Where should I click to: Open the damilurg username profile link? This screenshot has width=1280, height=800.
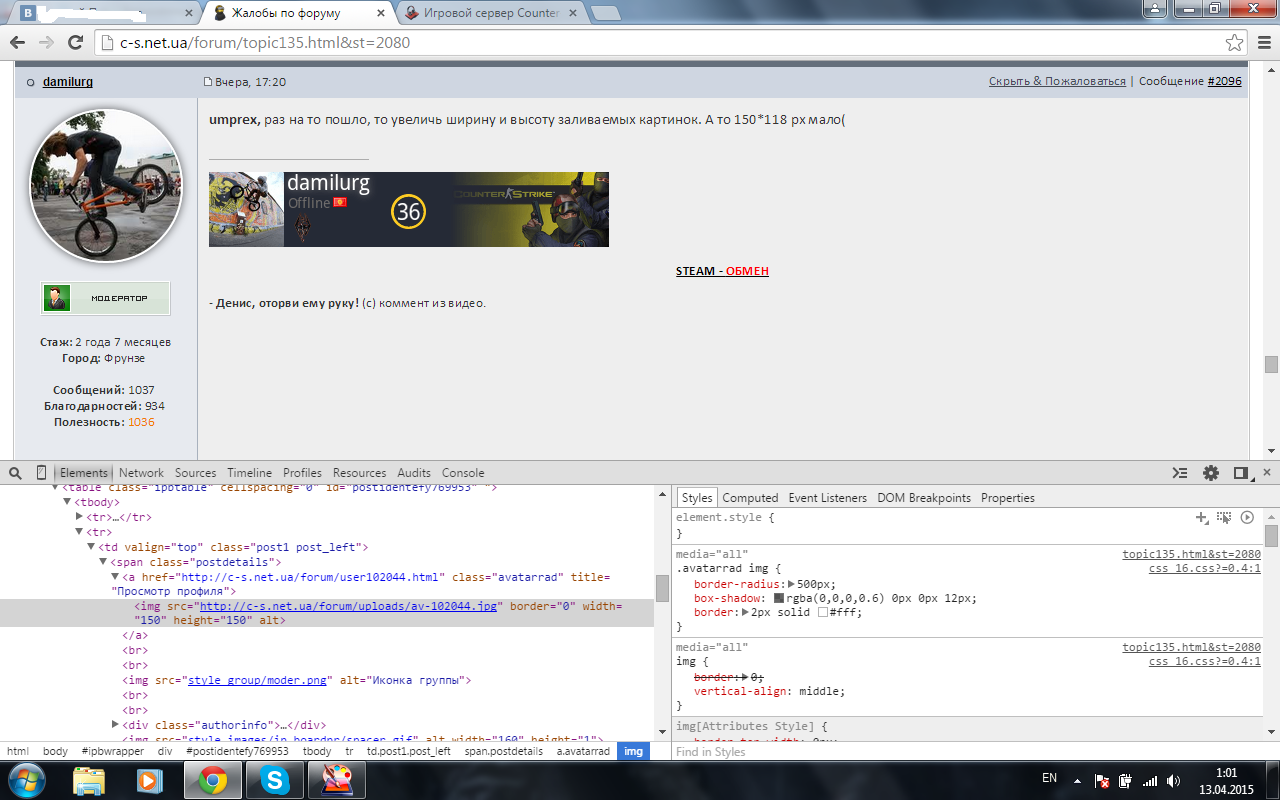click(x=68, y=82)
